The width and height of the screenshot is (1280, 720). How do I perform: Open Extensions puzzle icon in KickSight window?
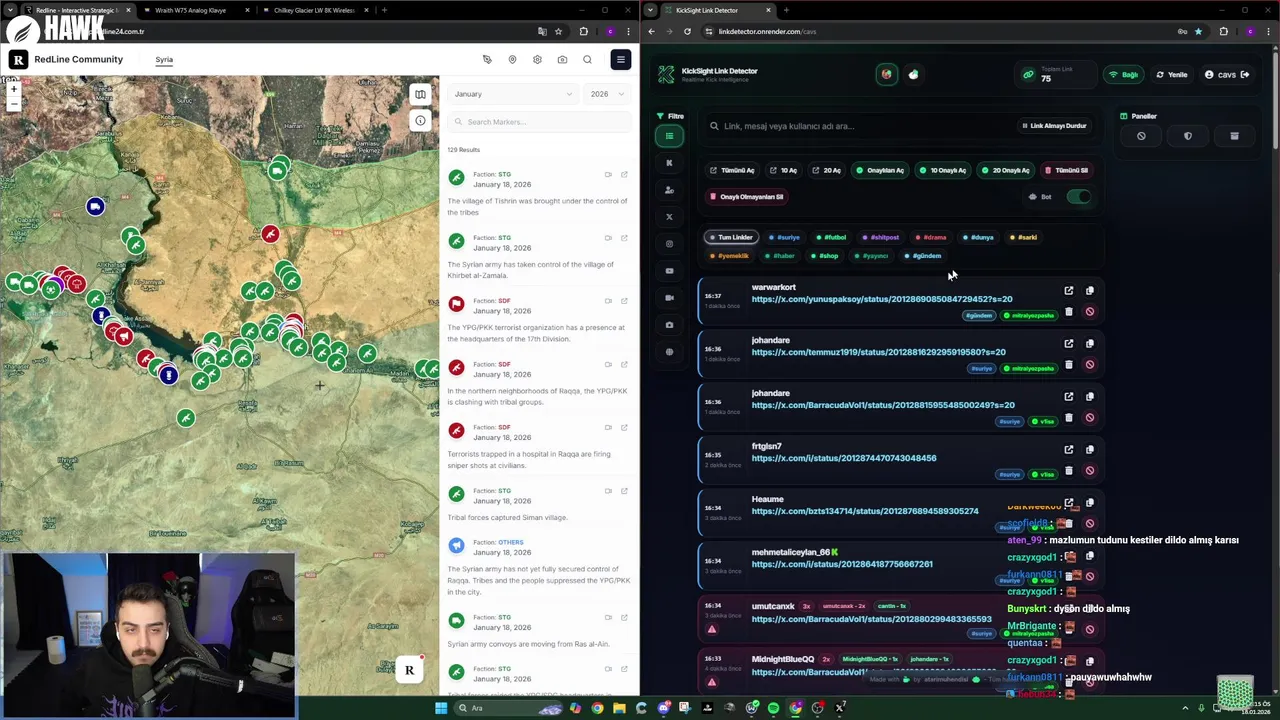(1223, 31)
